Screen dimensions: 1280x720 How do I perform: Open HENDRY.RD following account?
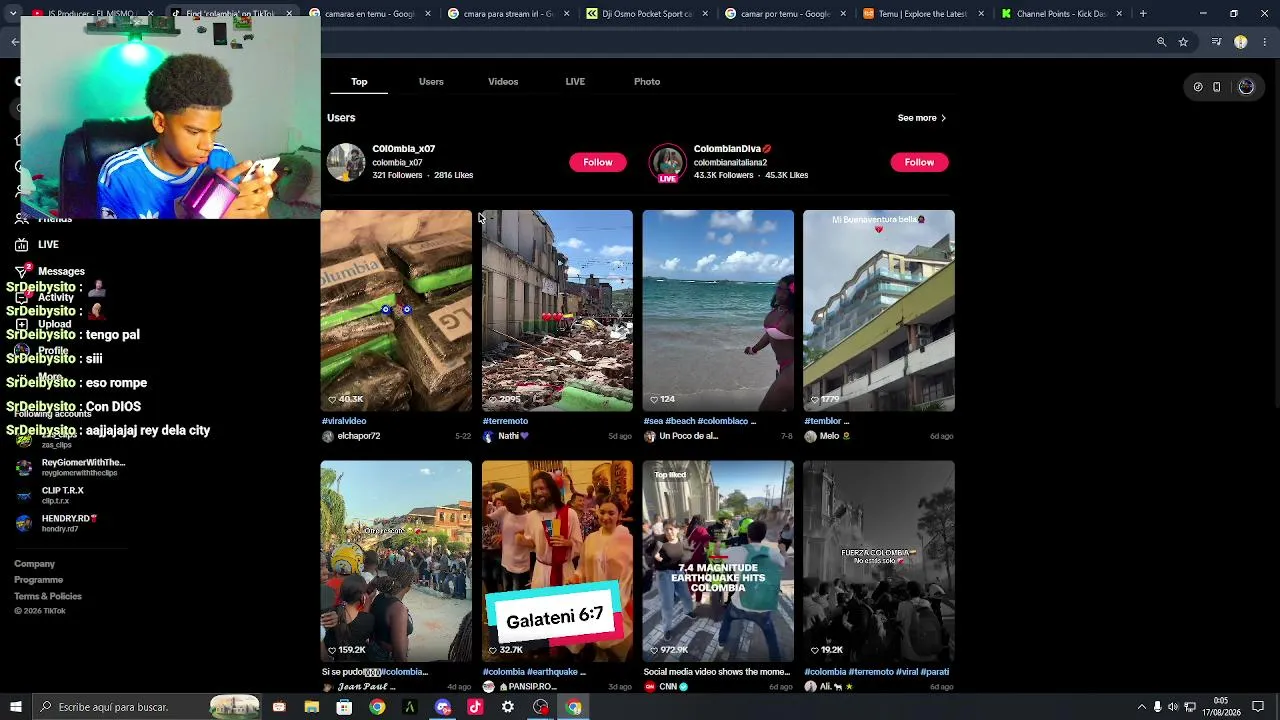(58, 523)
